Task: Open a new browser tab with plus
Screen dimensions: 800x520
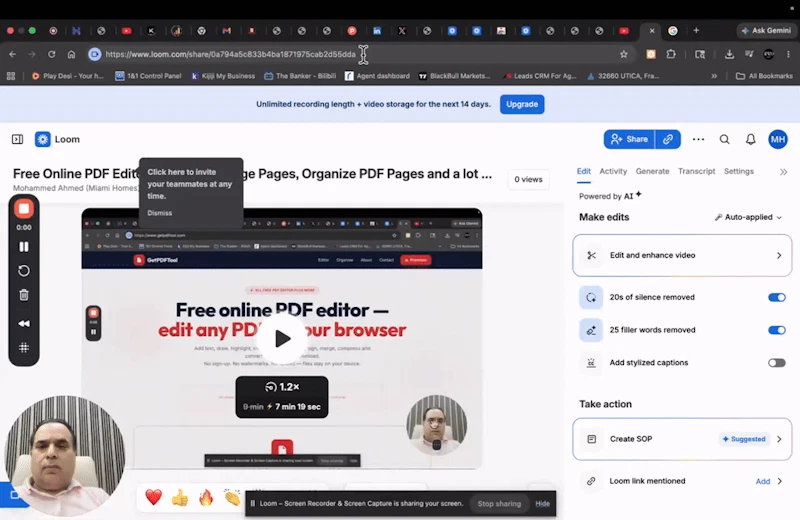Action: [696, 31]
